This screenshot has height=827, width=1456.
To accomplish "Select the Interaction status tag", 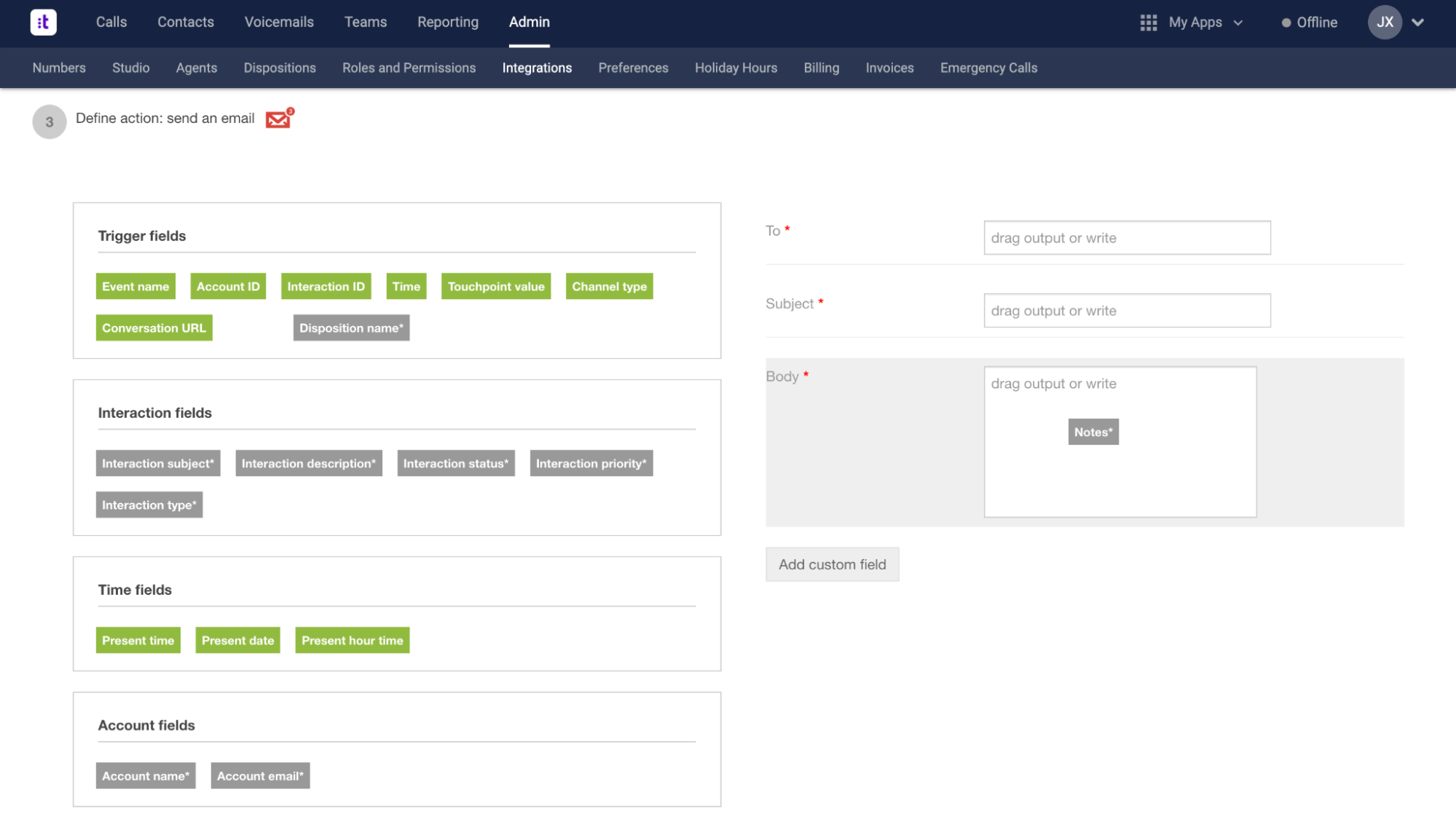I will (456, 464).
